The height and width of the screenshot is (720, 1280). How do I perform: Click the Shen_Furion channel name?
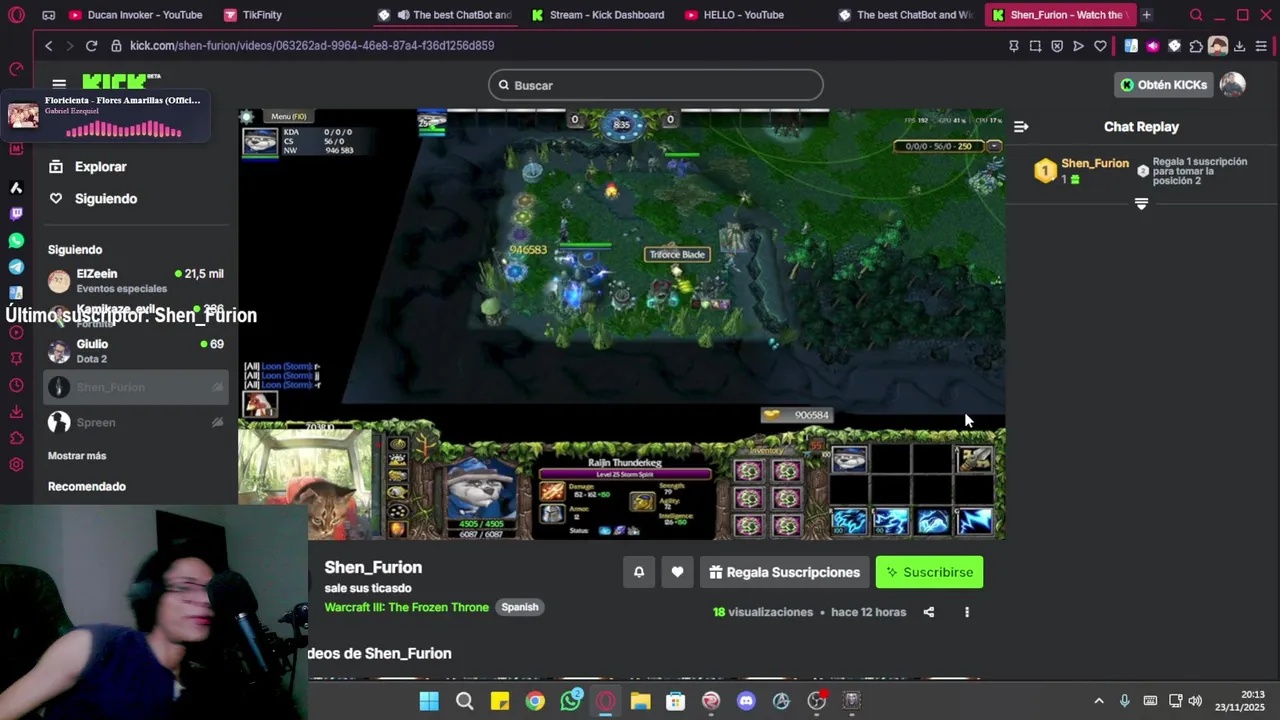pos(373,567)
